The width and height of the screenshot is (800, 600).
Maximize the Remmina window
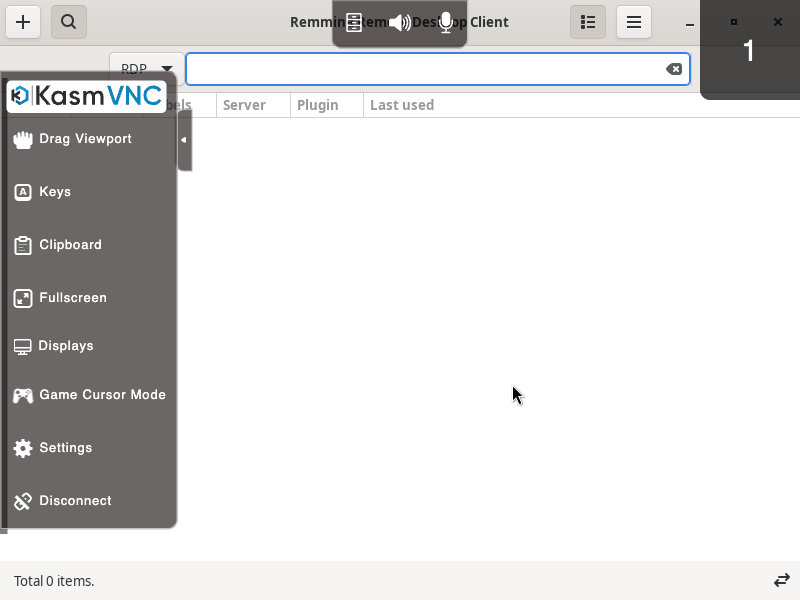point(734,22)
